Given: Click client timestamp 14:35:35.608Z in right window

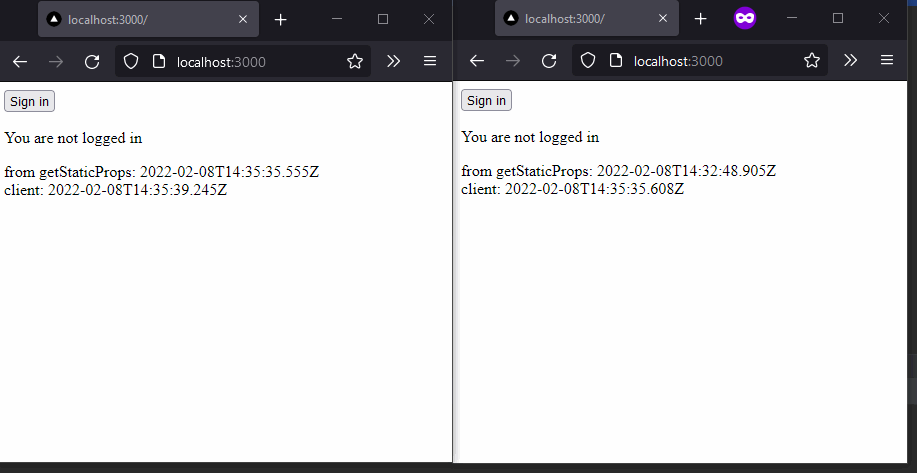Looking at the screenshot, I should pos(594,188).
